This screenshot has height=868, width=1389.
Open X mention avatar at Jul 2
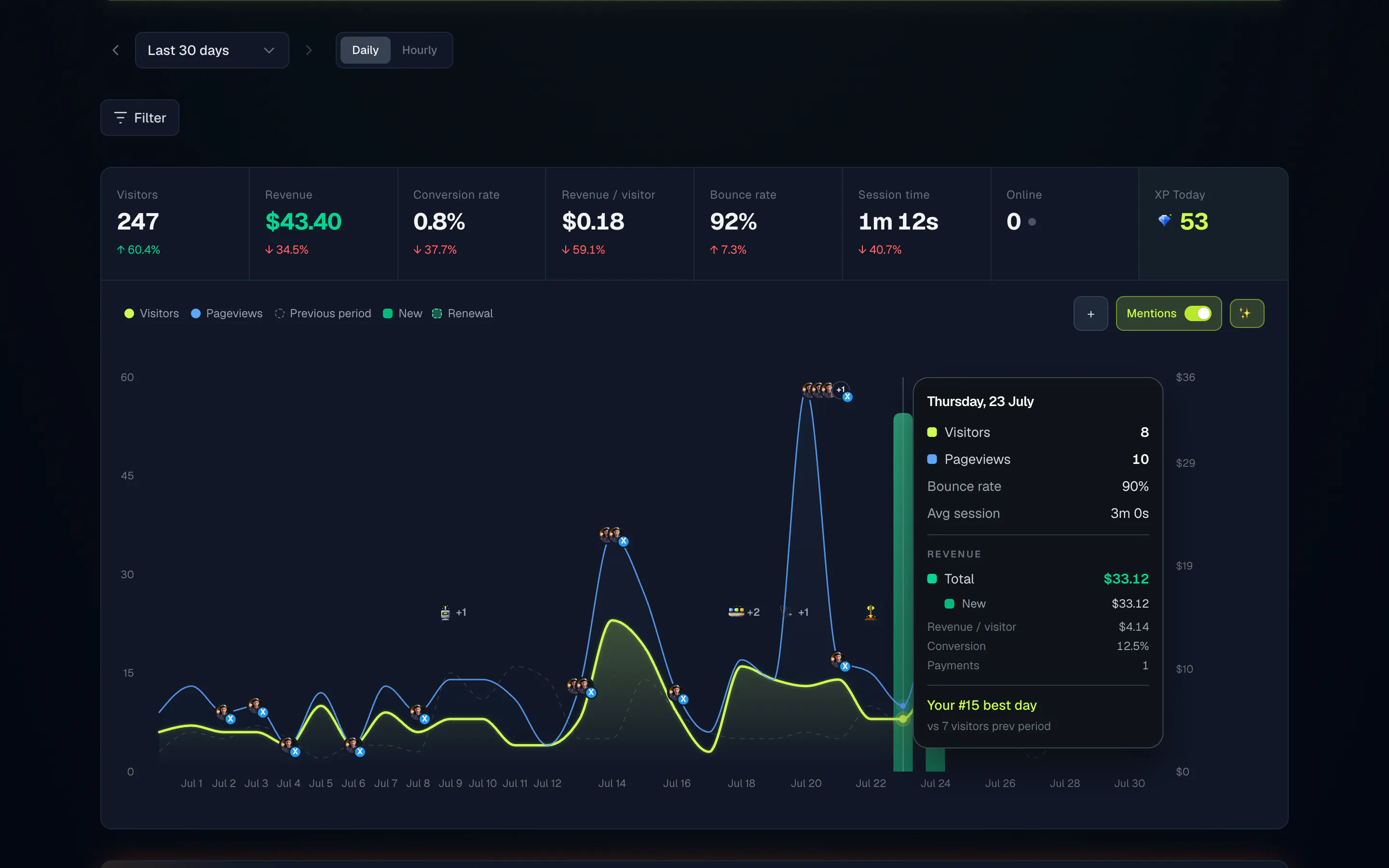click(x=225, y=714)
